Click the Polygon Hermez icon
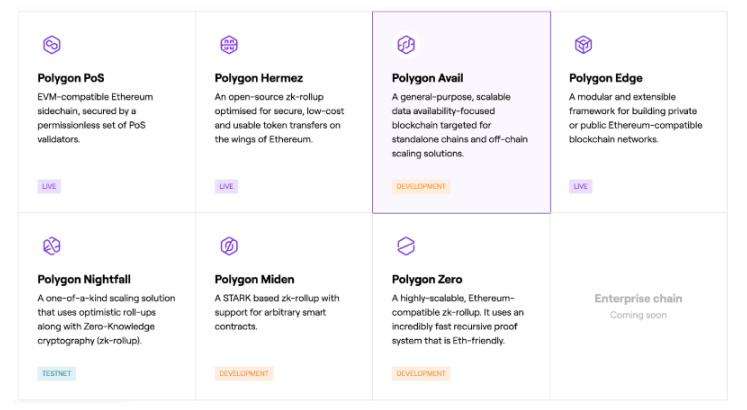747x410 pixels. coord(229,45)
